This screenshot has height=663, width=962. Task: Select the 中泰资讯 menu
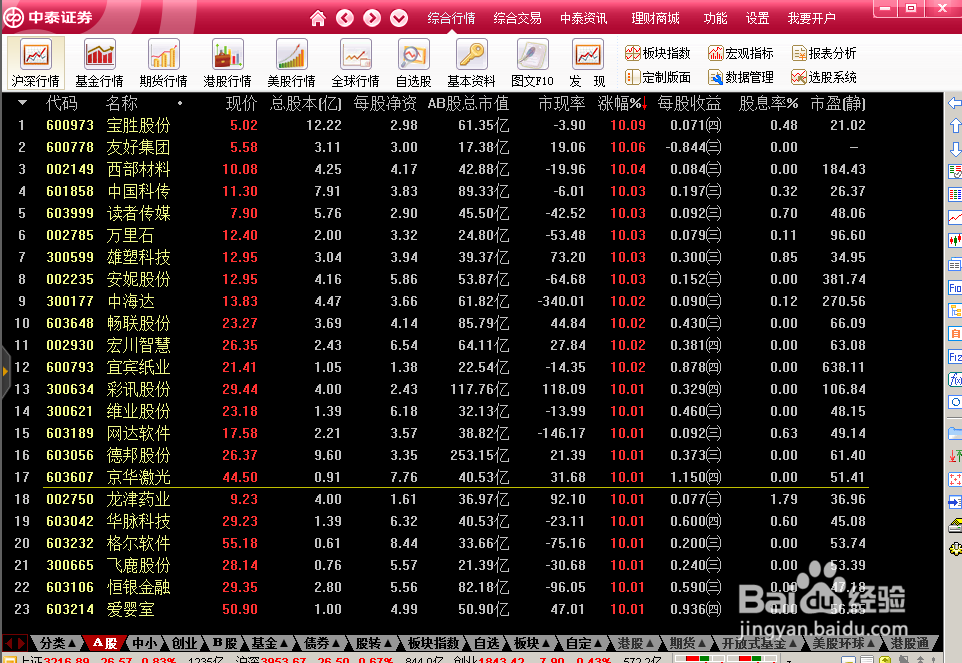click(583, 18)
